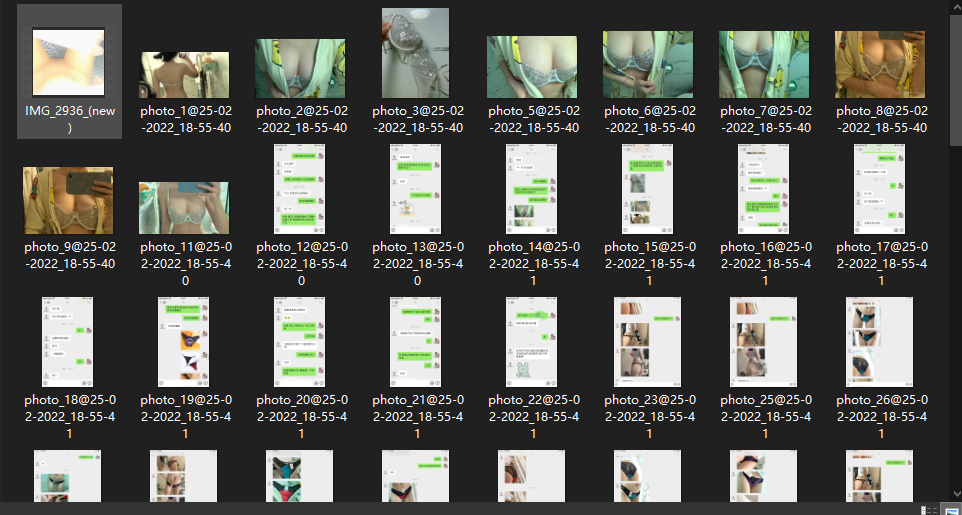The height and width of the screenshot is (515, 962).
Task: Select the photo_1@25-02-2022 file thumbnail
Action: [x=184, y=75]
